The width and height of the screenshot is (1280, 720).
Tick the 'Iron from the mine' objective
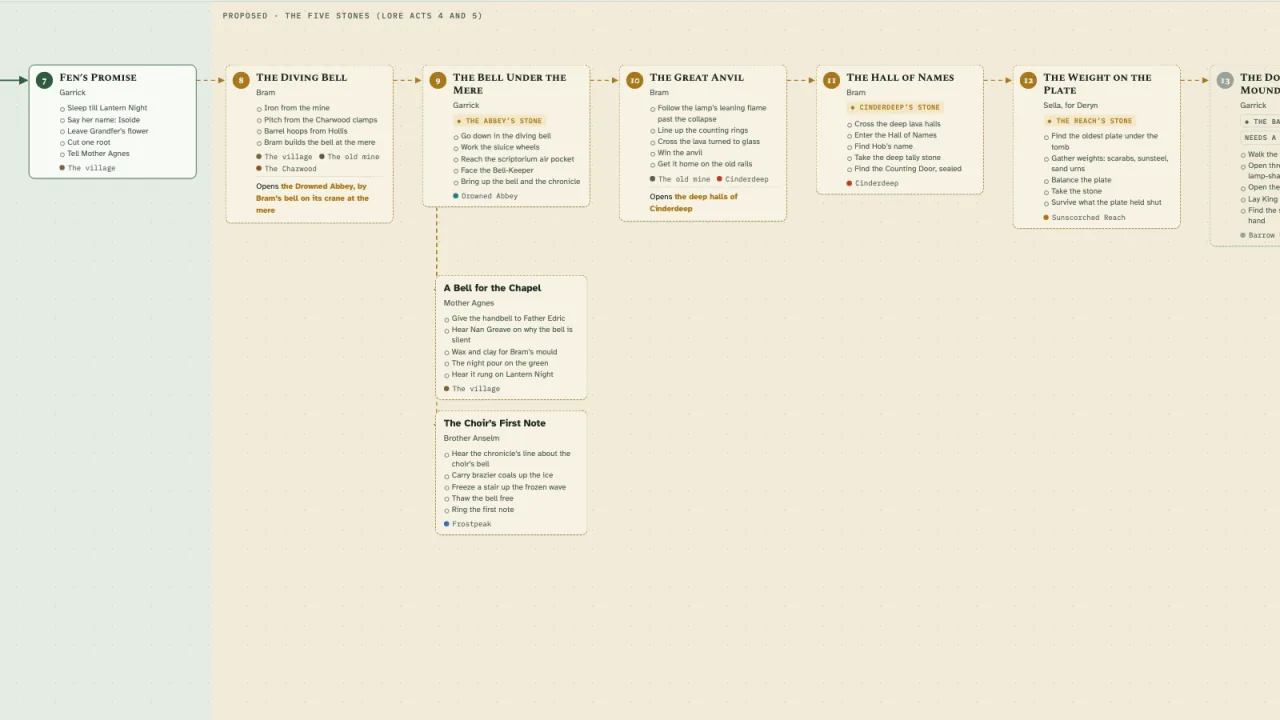click(259, 108)
